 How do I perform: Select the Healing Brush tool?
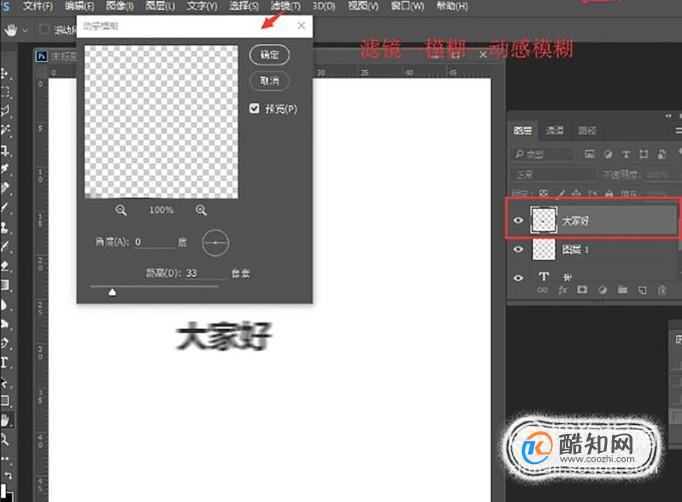(5, 188)
